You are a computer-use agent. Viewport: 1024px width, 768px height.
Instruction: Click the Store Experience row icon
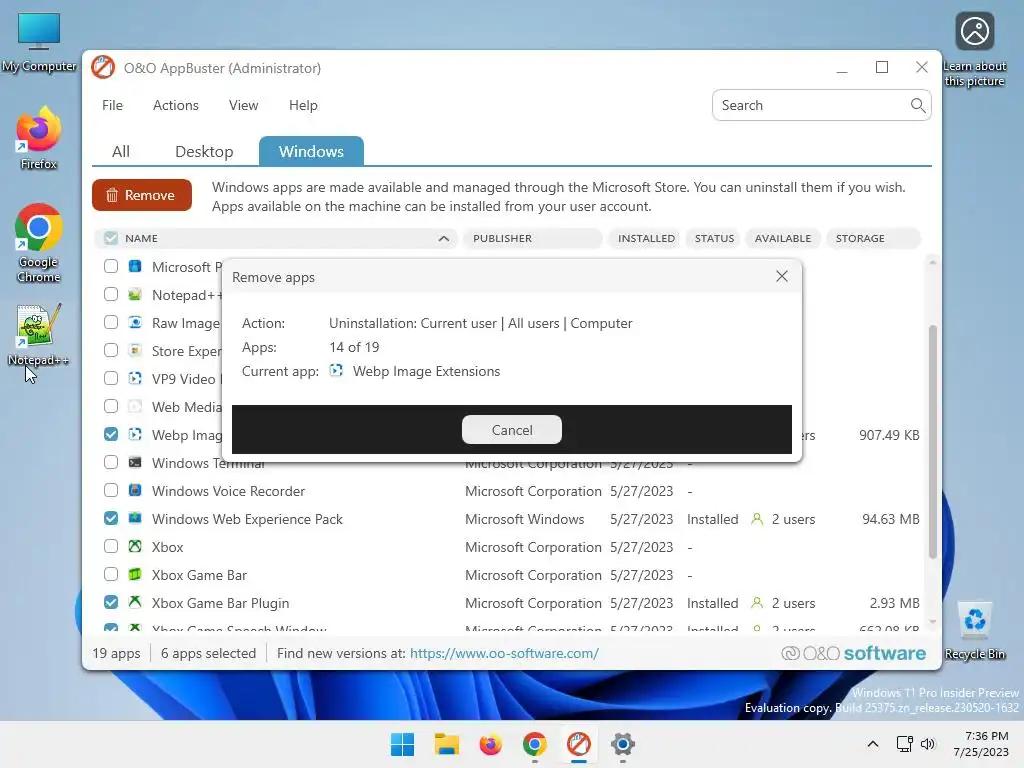135,351
